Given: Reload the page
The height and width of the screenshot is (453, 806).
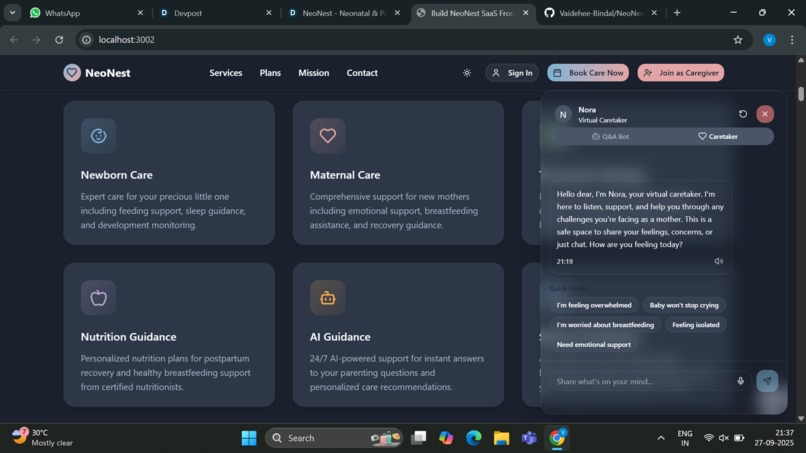Looking at the screenshot, I should click(x=59, y=40).
